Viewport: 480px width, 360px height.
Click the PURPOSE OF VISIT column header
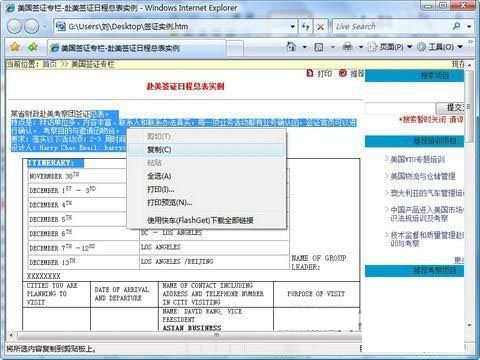[x=316, y=294]
